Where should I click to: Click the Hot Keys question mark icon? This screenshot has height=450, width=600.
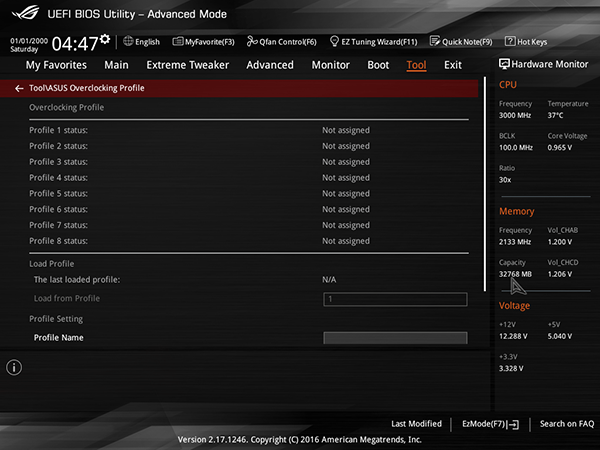[x=510, y=41]
